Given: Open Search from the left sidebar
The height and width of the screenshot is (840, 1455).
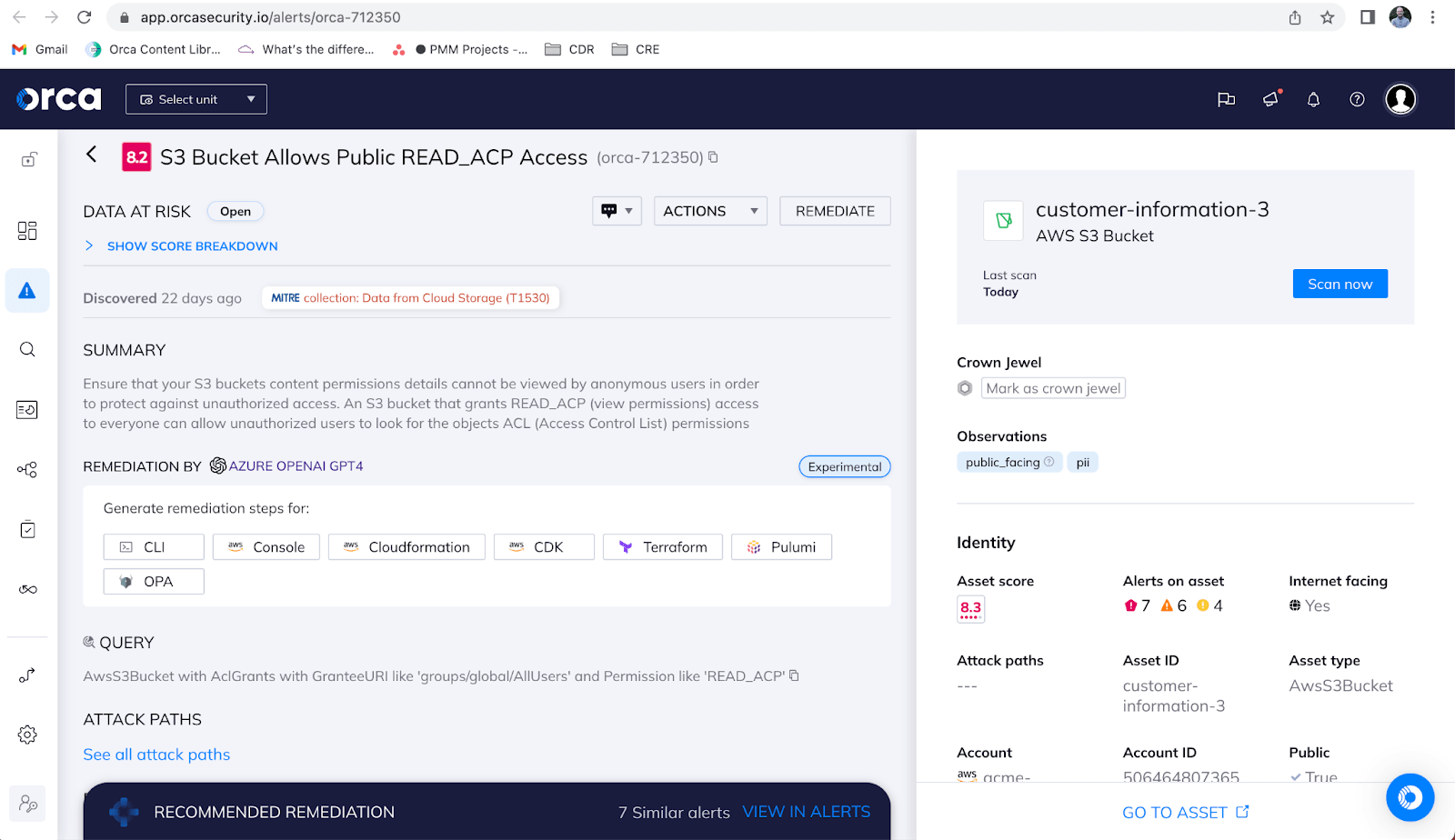Looking at the screenshot, I should tap(26, 349).
